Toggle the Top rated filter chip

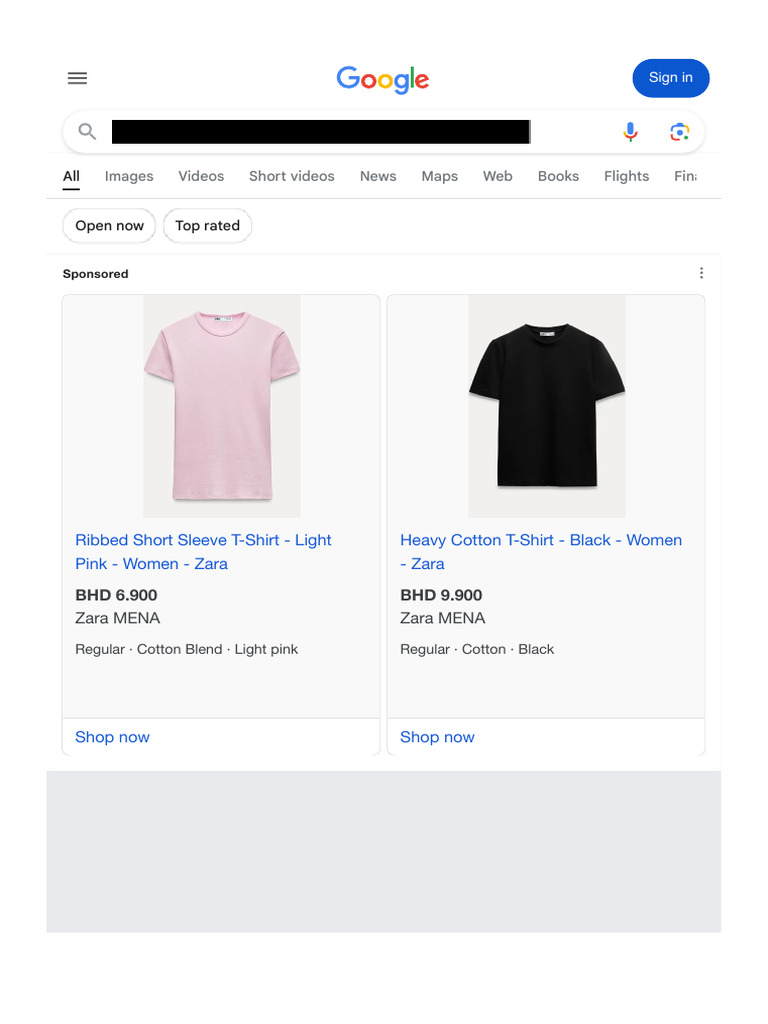pyautogui.click(x=208, y=226)
